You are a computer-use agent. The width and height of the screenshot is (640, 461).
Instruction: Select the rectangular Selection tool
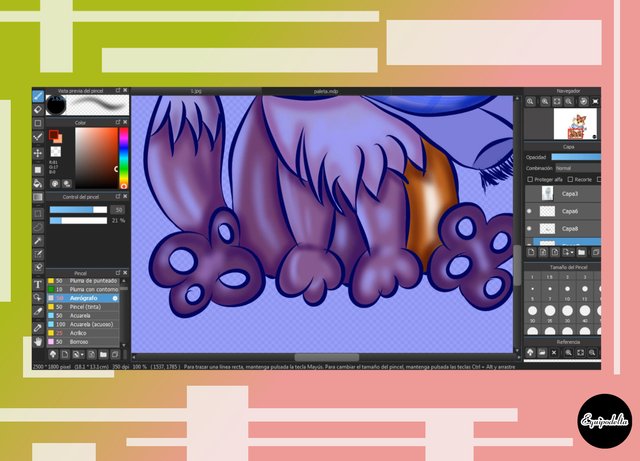[x=38, y=213]
